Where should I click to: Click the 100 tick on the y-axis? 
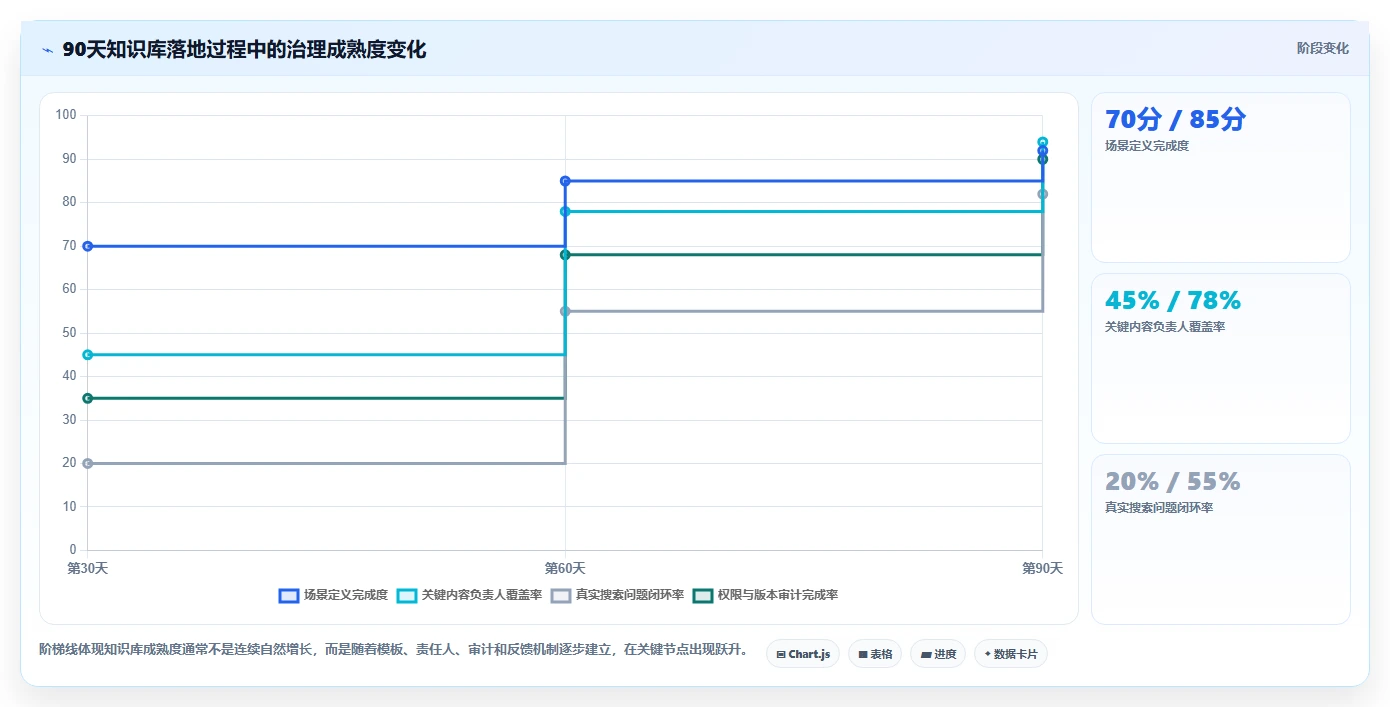(x=66, y=115)
